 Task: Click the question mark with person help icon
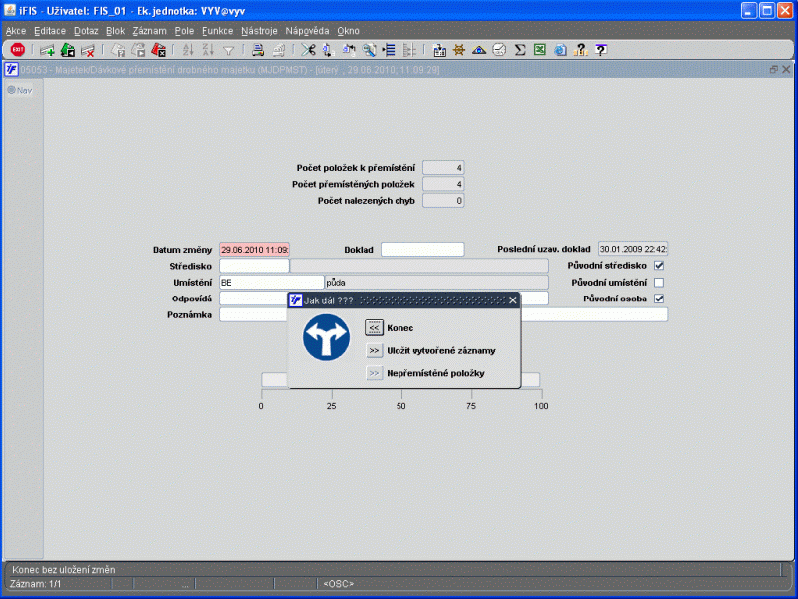point(581,50)
